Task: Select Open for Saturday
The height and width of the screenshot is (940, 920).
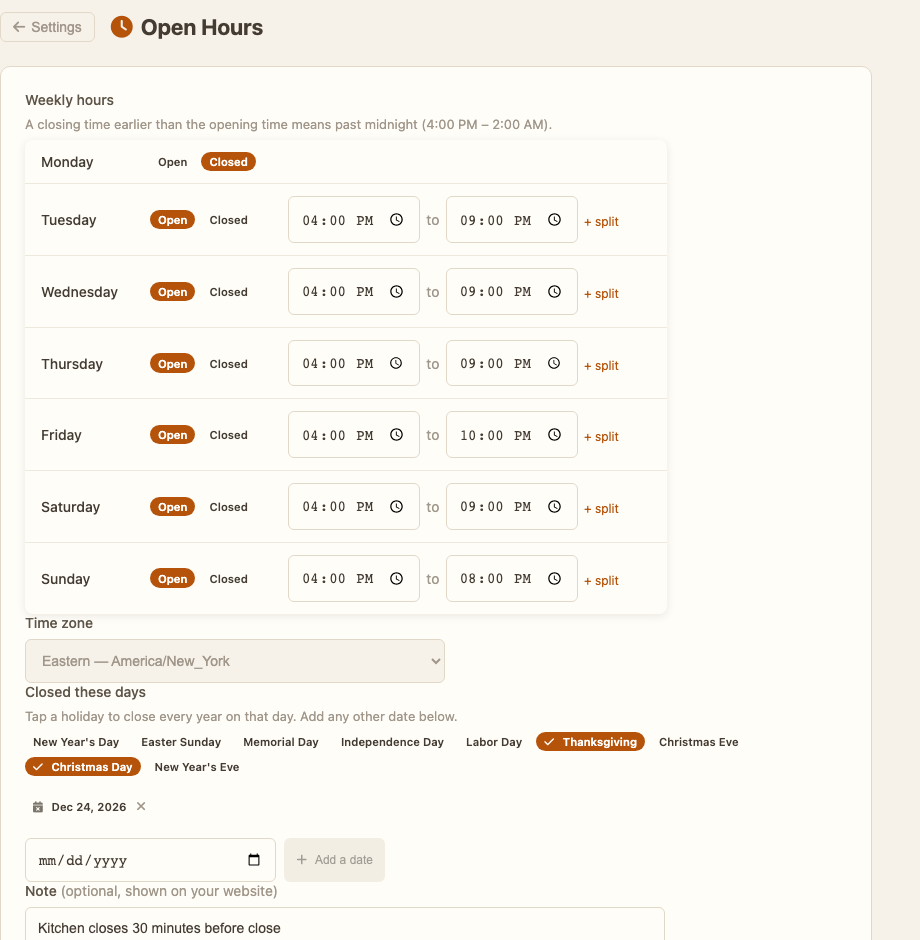Action: (x=173, y=507)
